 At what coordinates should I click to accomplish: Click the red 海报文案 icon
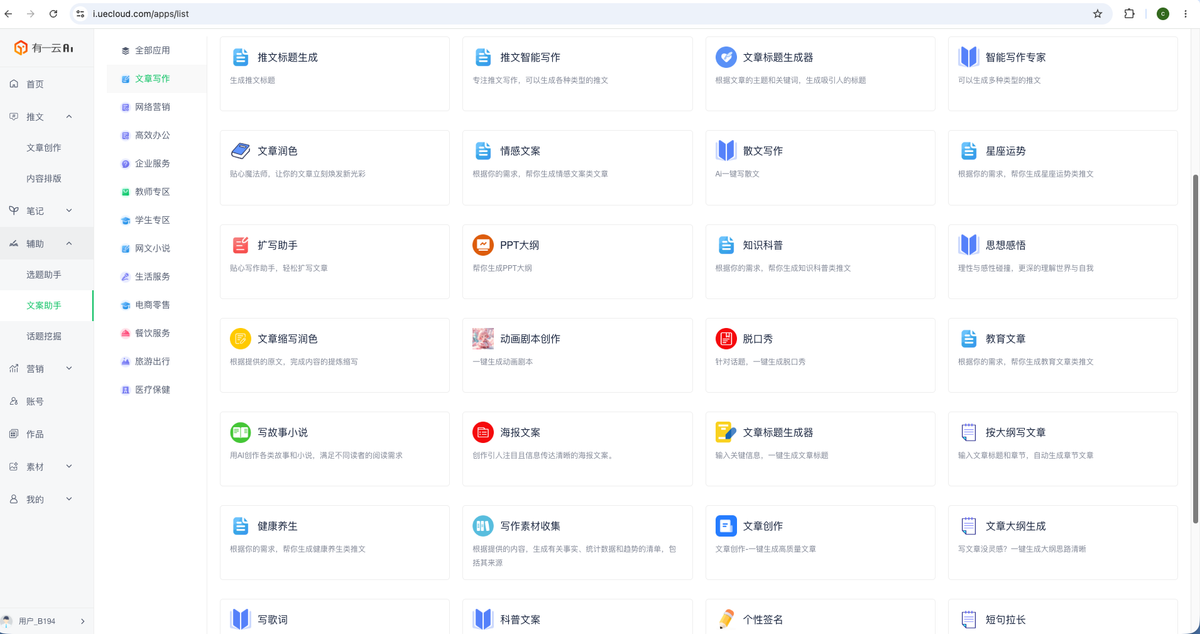click(483, 433)
